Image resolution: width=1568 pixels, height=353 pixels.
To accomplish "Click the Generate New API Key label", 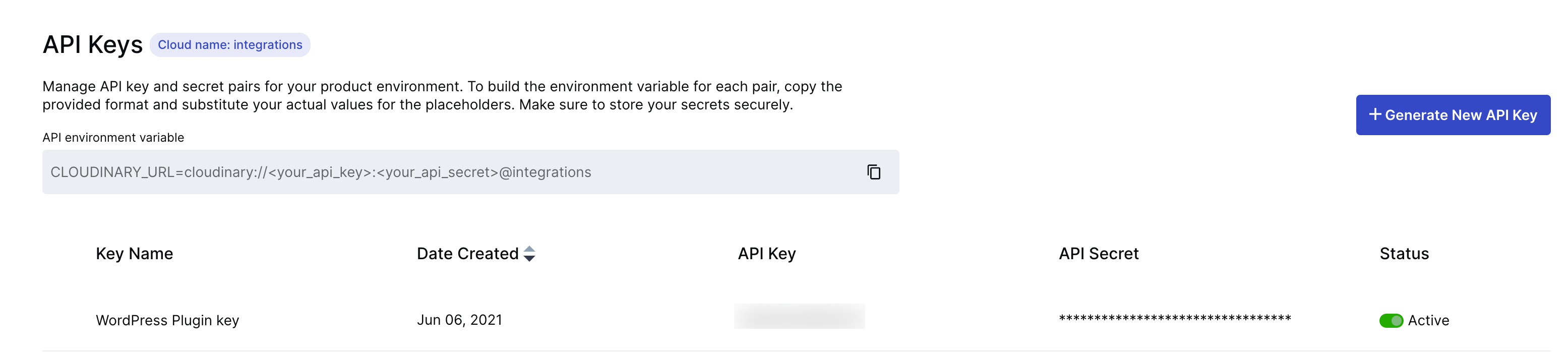I will [x=1461, y=115].
